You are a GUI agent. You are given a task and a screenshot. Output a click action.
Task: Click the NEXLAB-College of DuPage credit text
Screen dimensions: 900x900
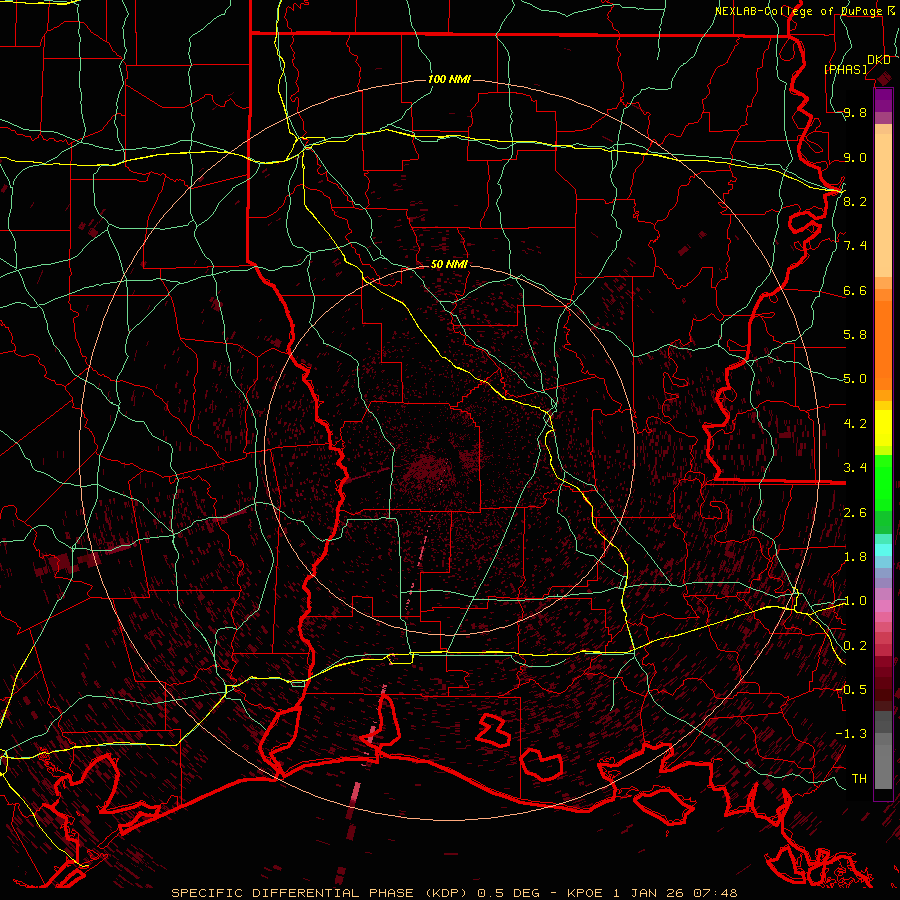click(x=800, y=11)
